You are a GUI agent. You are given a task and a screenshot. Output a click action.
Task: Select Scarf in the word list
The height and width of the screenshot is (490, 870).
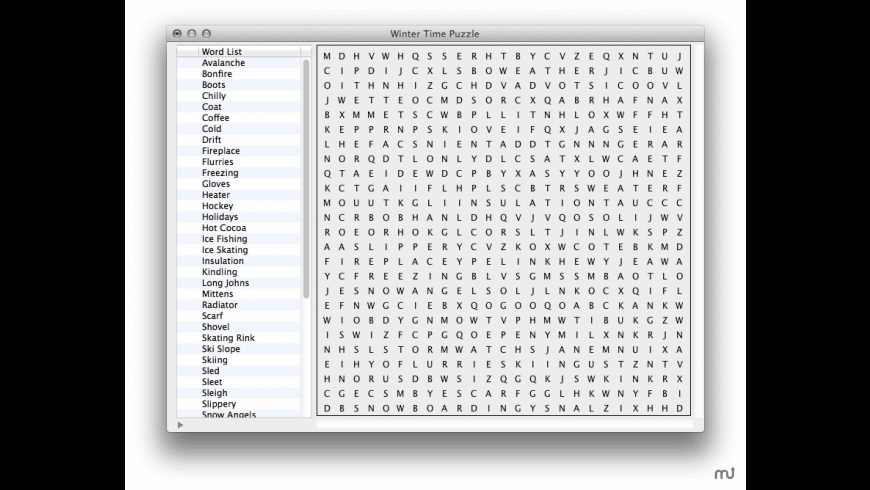click(x=239, y=316)
